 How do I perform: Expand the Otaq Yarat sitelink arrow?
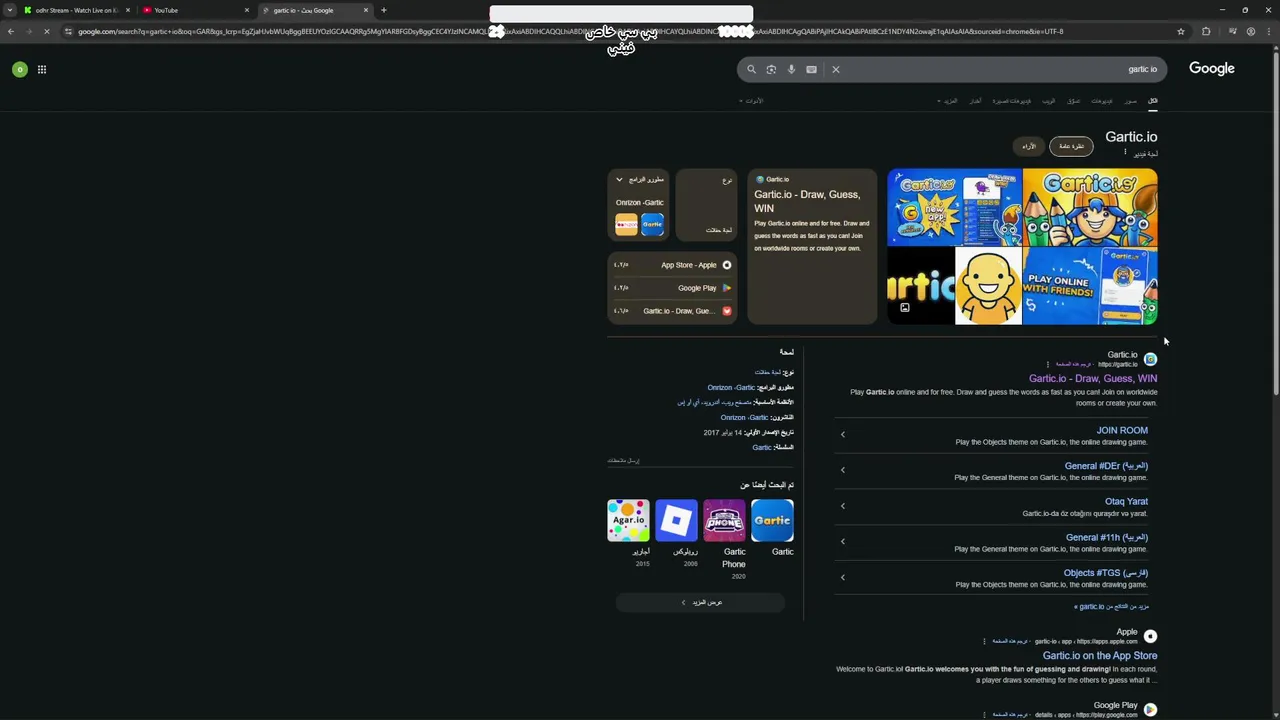point(843,506)
